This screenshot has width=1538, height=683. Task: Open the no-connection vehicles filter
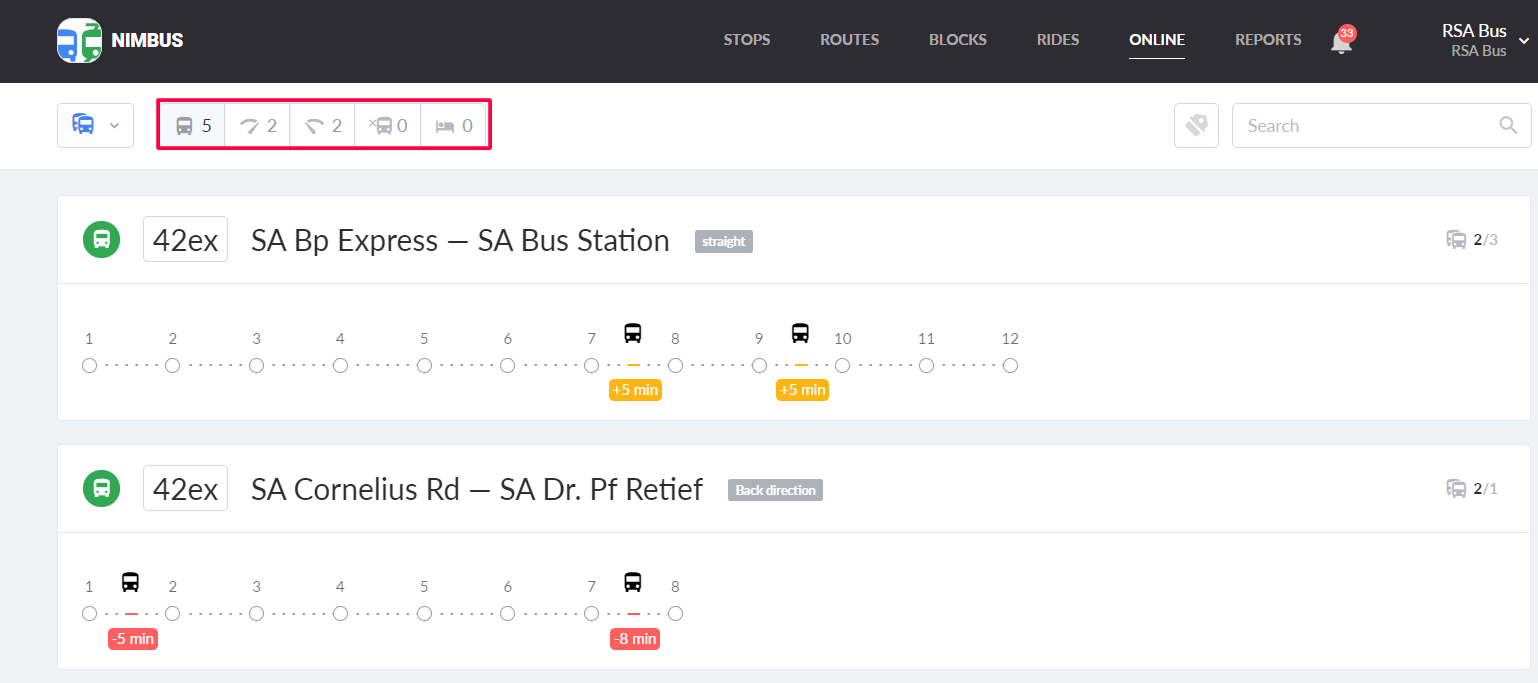(x=388, y=125)
